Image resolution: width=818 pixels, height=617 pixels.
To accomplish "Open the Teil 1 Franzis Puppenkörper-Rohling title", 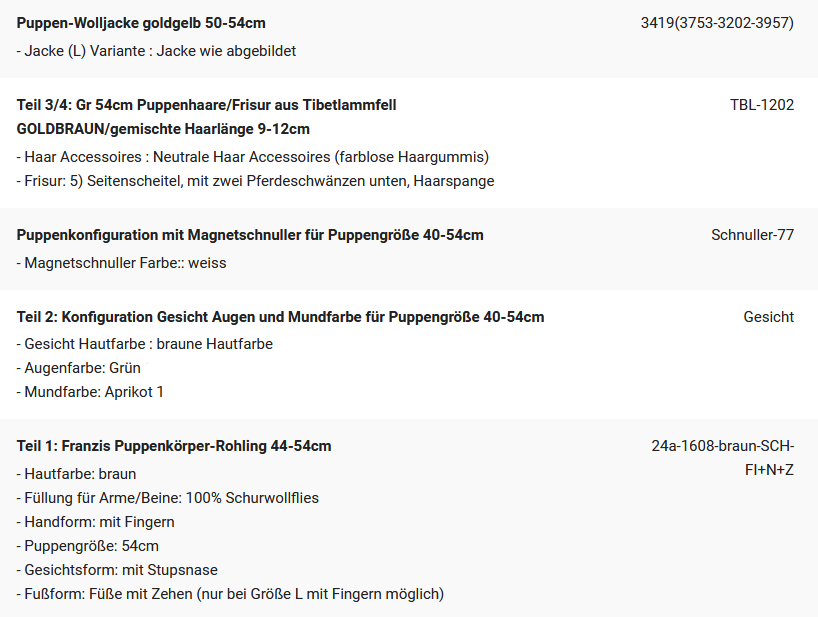I will (174, 446).
